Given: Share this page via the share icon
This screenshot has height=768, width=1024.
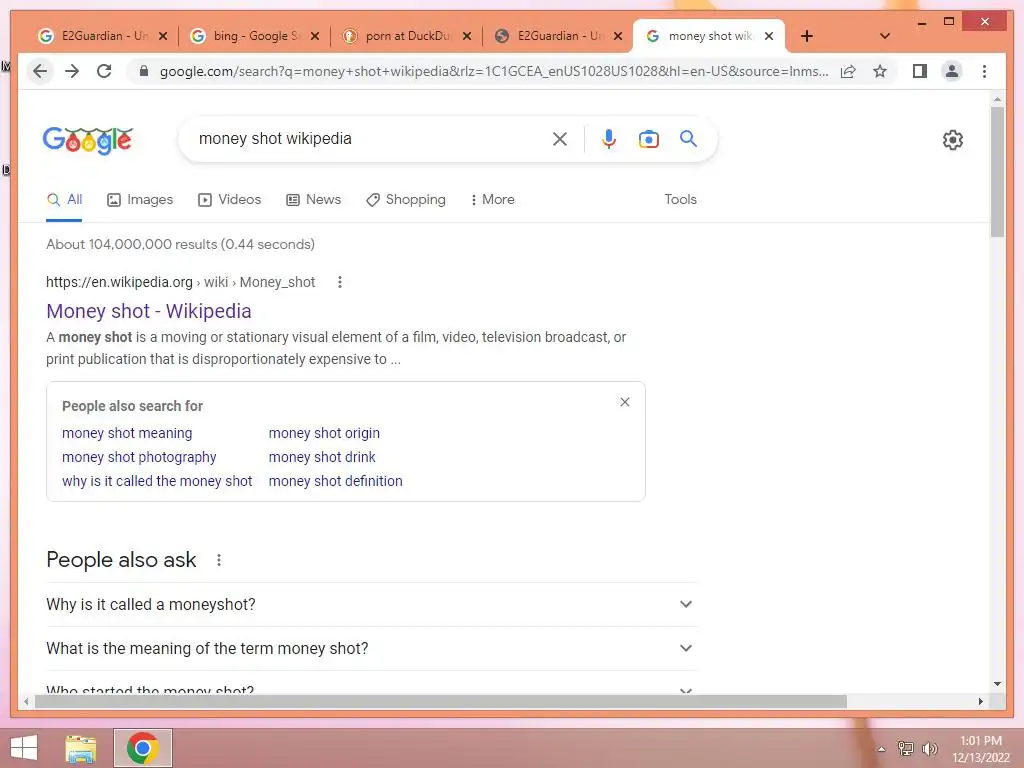Looking at the screenshot, I should pos(848,71).
